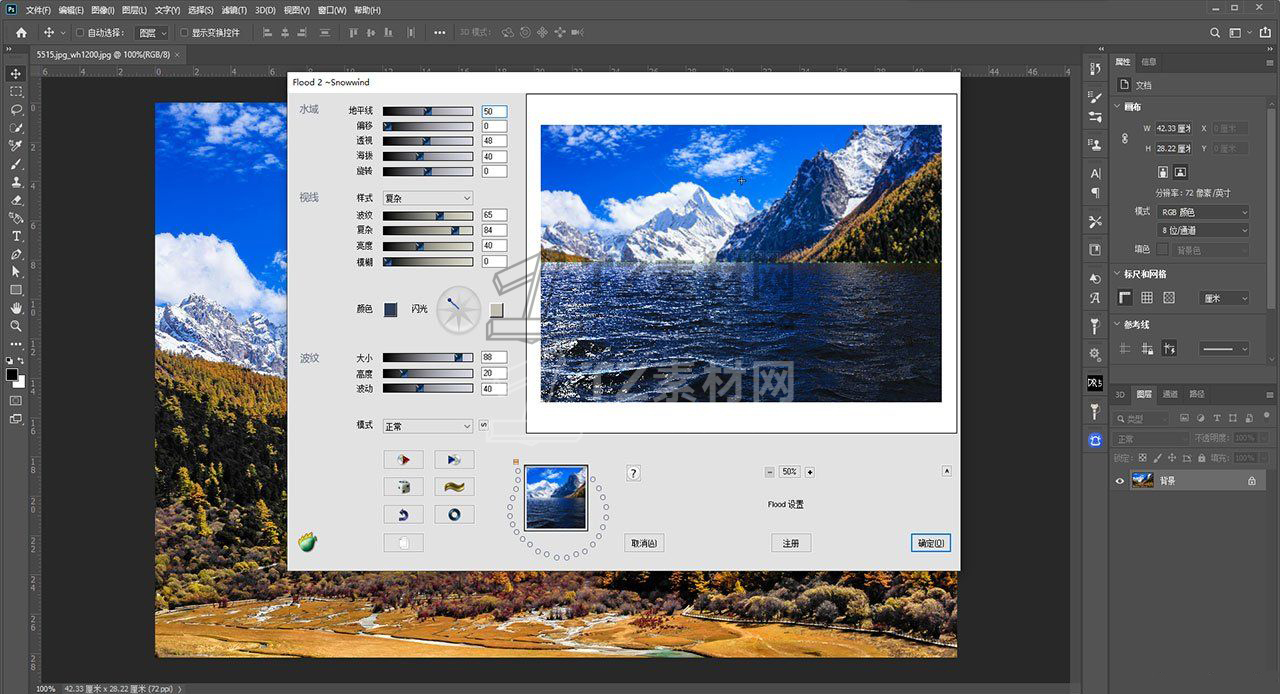1280x694 pixels.
Task: Toggle landscape canvas orientation in Properties
Action: click(1180, 172)
